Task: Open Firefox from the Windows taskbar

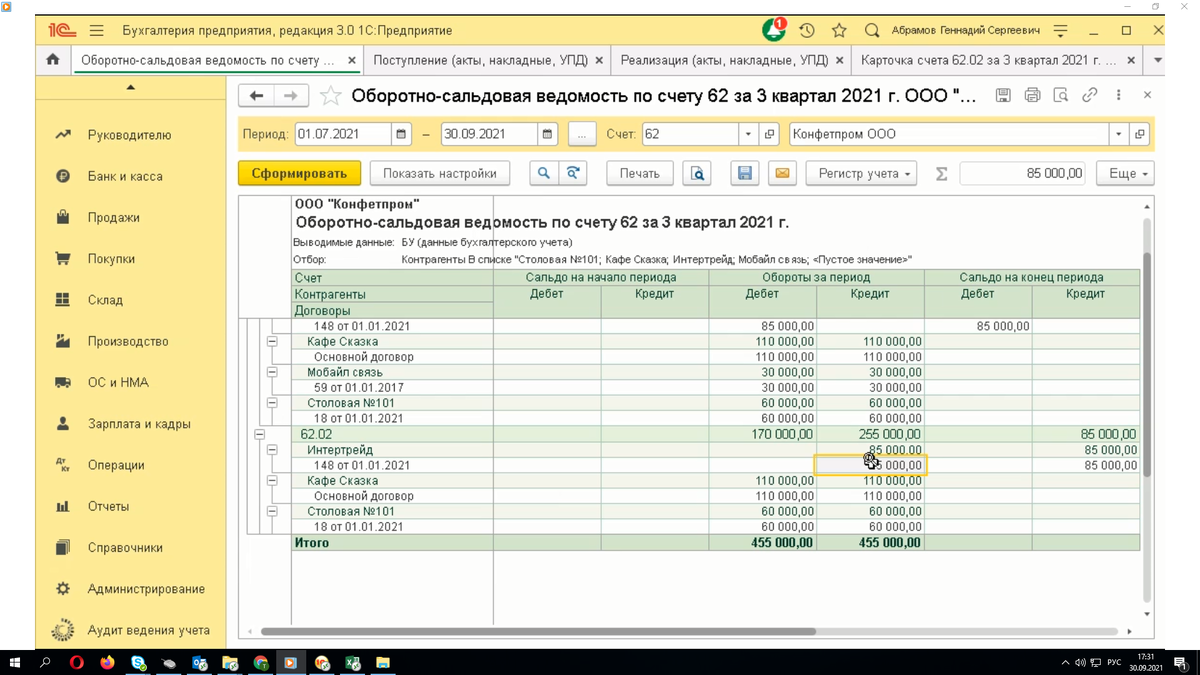Action: pos(107,662)
